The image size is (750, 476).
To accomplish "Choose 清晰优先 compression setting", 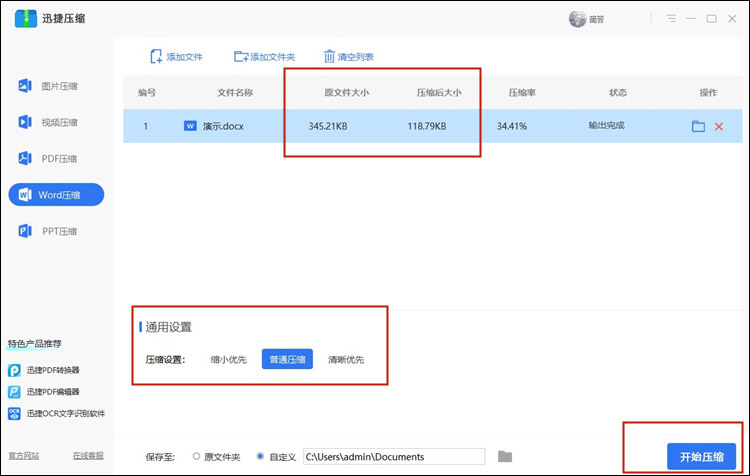I will click(346, 359).
